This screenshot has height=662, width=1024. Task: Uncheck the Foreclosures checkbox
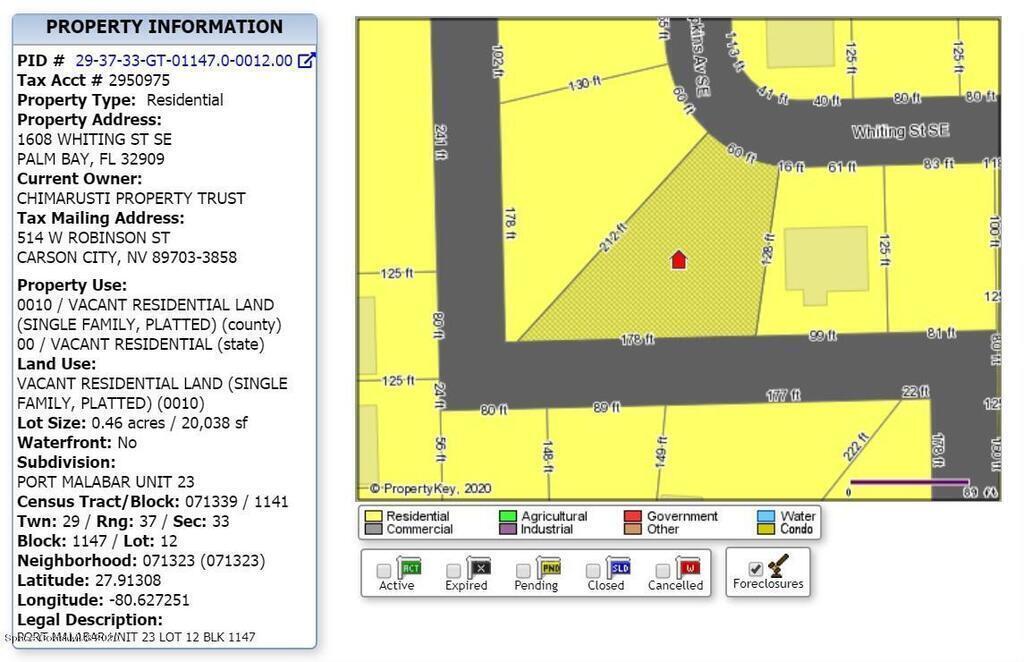[755, 569]
